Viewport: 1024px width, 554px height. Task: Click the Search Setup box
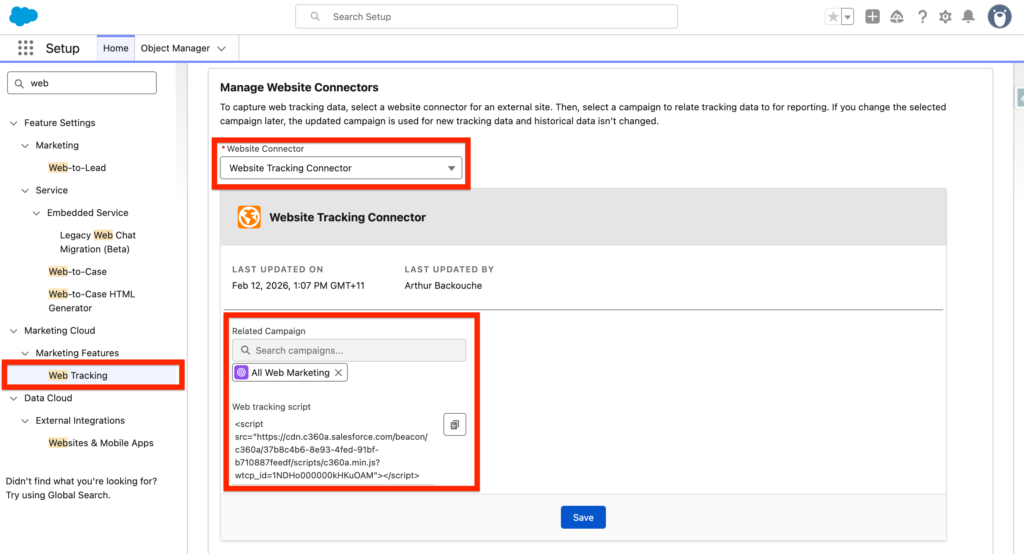pos(486,17)
